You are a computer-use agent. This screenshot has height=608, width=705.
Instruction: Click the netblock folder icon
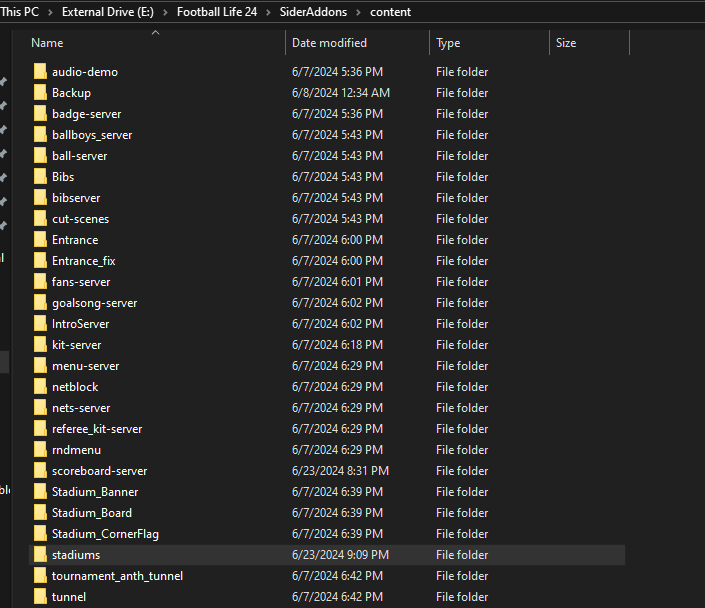(40, 386)
